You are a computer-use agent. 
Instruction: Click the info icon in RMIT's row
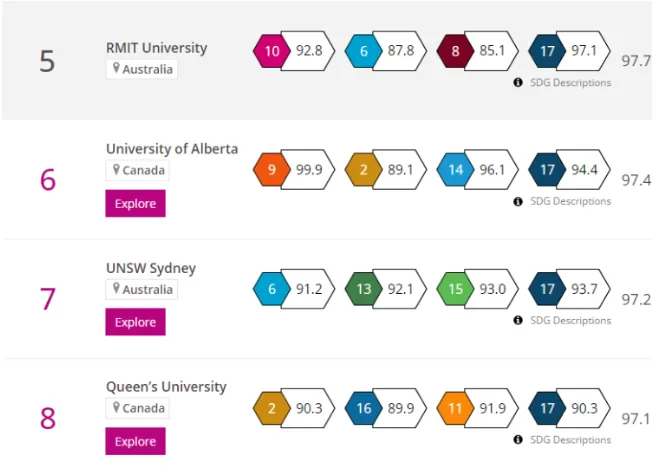pyautogui.click(x=518, y=83)
